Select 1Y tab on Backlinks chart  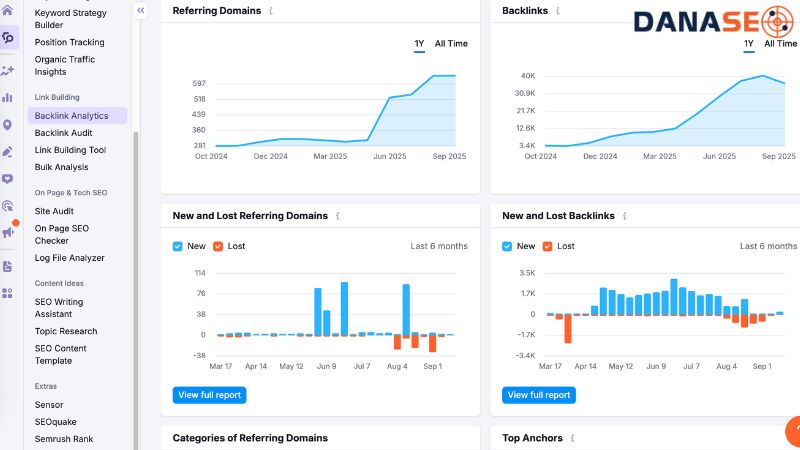[749, 44]
